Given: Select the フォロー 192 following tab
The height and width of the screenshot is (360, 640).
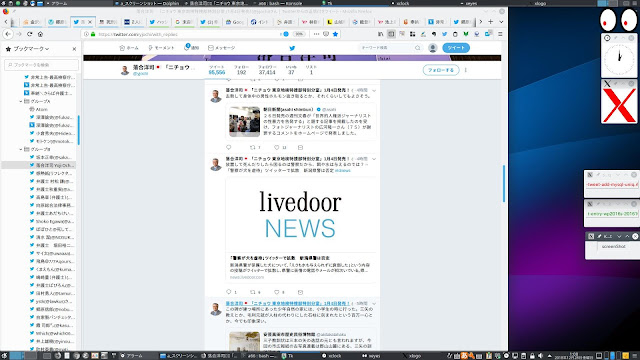Looking at the screenshot, I should point(241,70).
